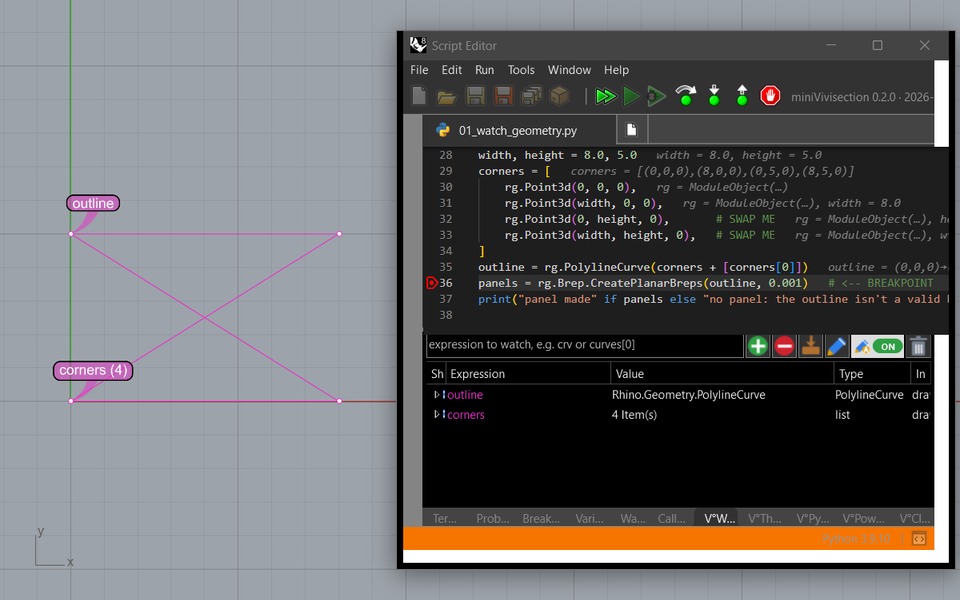960x600 pixels.
Task: Click Python 3.9.10 in status bar
Action: [x=856, y=539]
